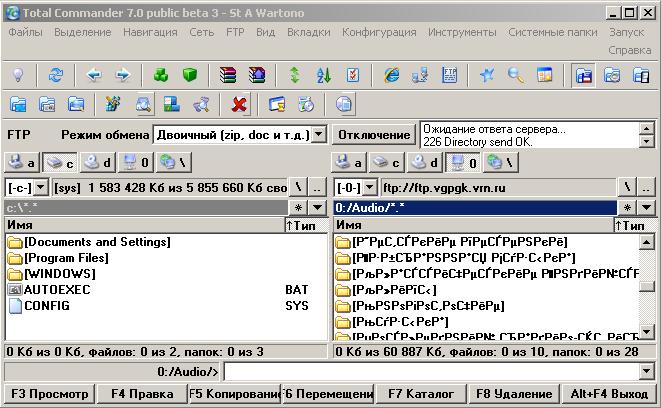Click the single green cube icon

[190, 75]
